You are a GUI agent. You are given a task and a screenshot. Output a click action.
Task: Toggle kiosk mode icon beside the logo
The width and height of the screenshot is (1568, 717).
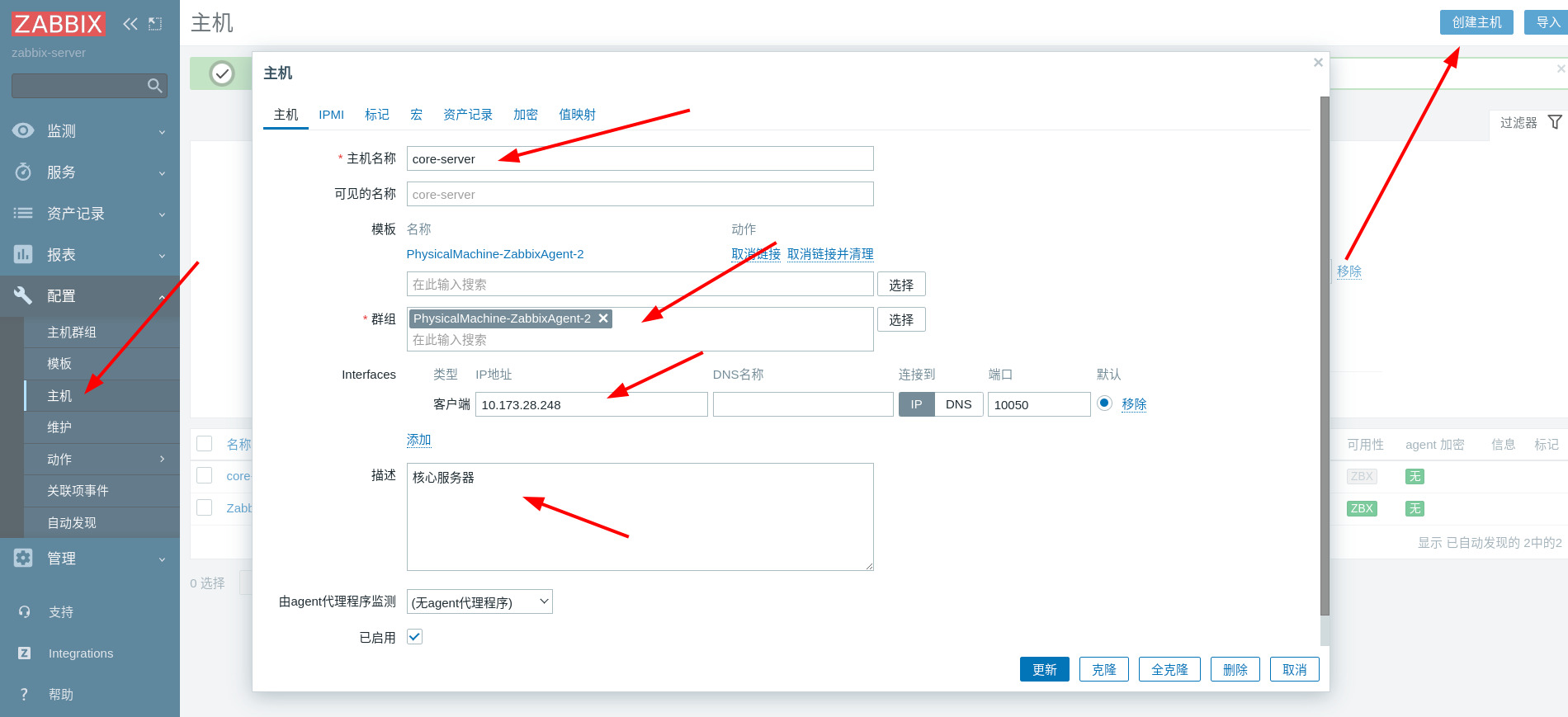click(x=155, y=24)
